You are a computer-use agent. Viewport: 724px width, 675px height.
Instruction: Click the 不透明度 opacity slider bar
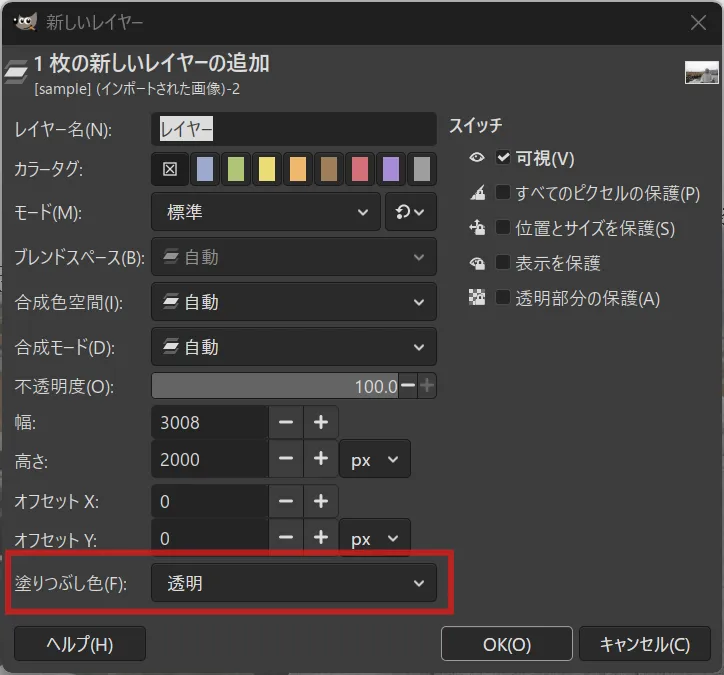(275, 386)
